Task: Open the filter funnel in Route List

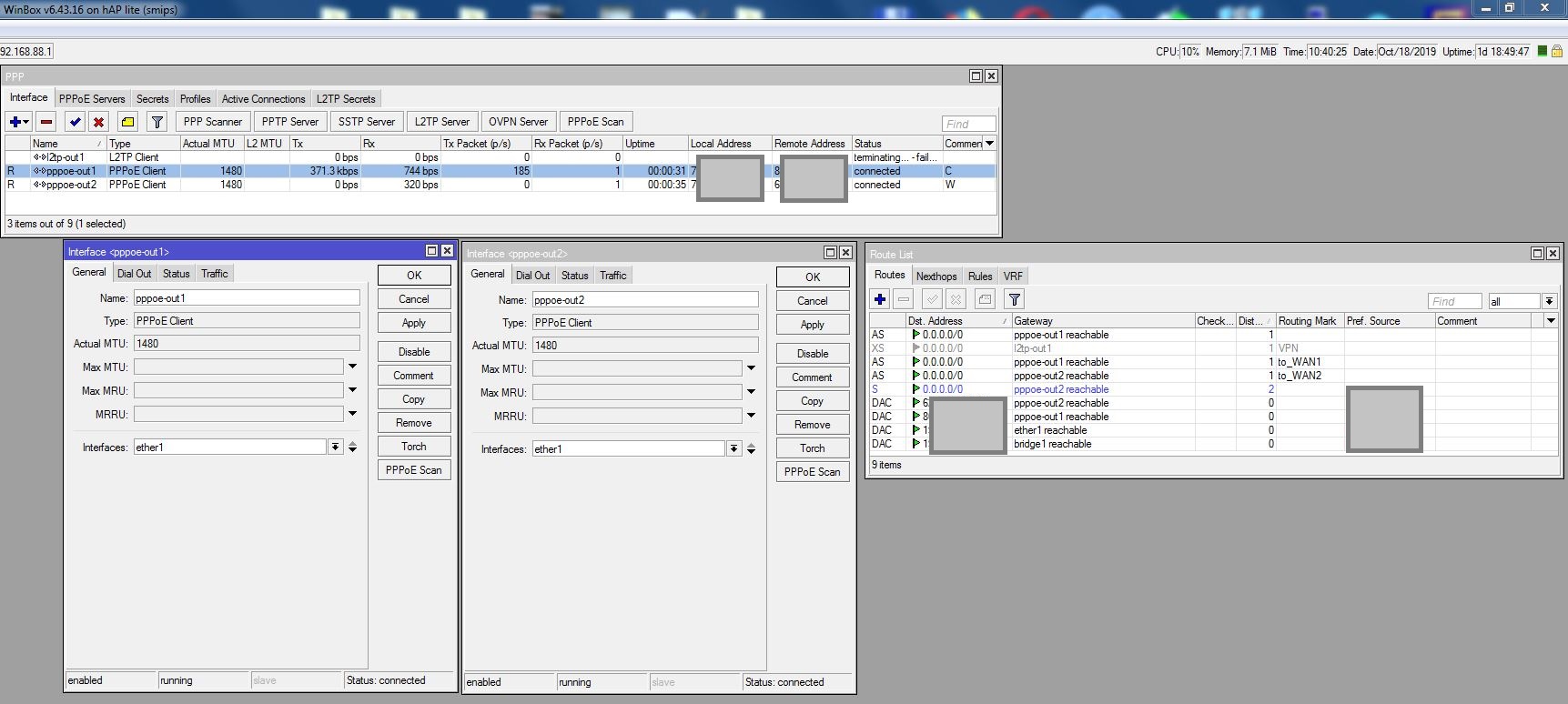Action: 1014,299
